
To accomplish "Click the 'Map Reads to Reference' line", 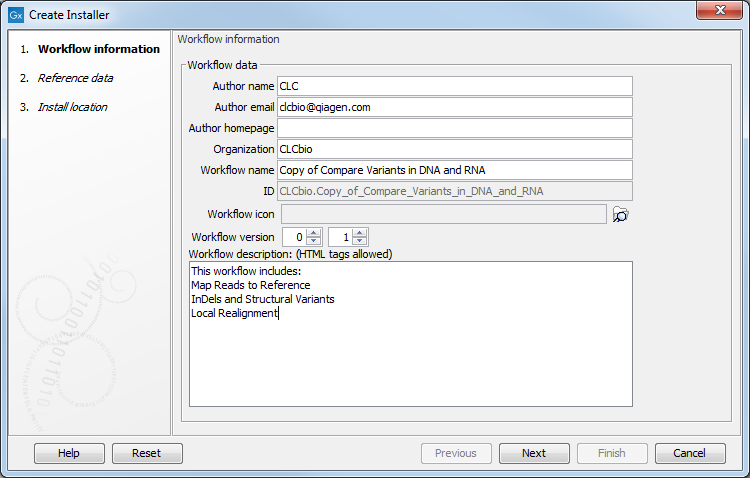I will coord(251,285).
